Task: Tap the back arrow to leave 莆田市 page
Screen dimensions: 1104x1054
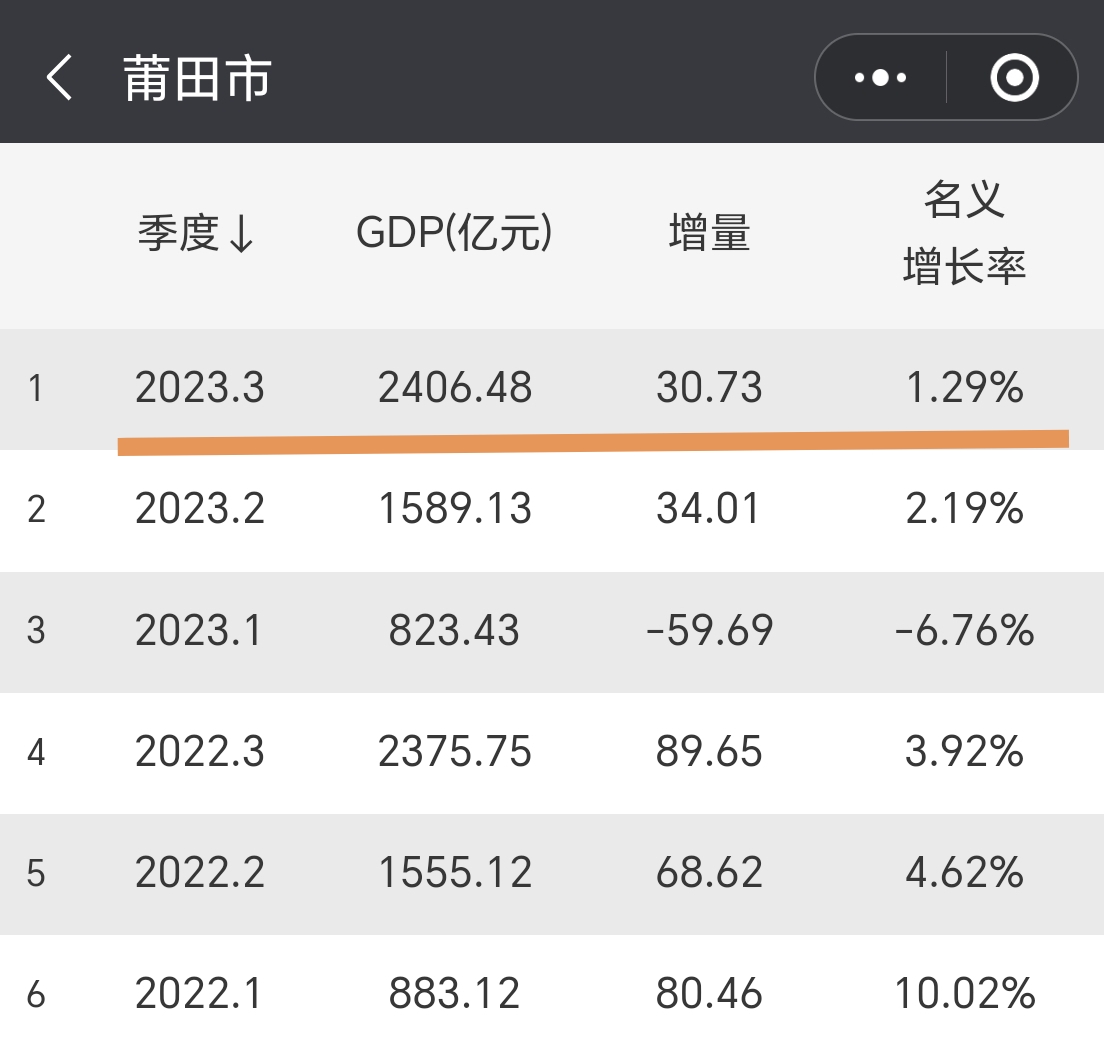Action: coord(57,76)
